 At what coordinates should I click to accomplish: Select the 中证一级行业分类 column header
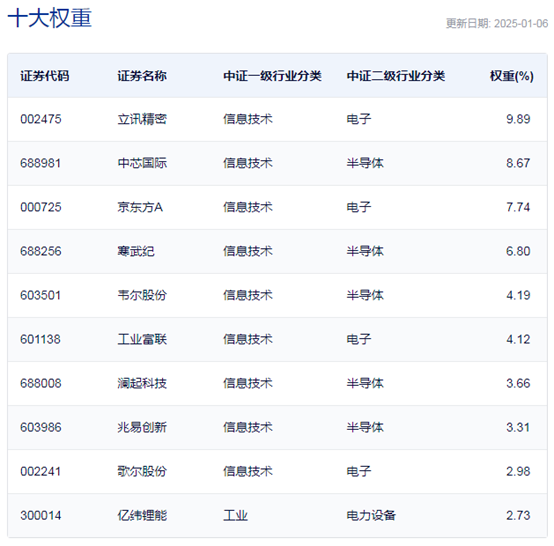click(272, 76)
